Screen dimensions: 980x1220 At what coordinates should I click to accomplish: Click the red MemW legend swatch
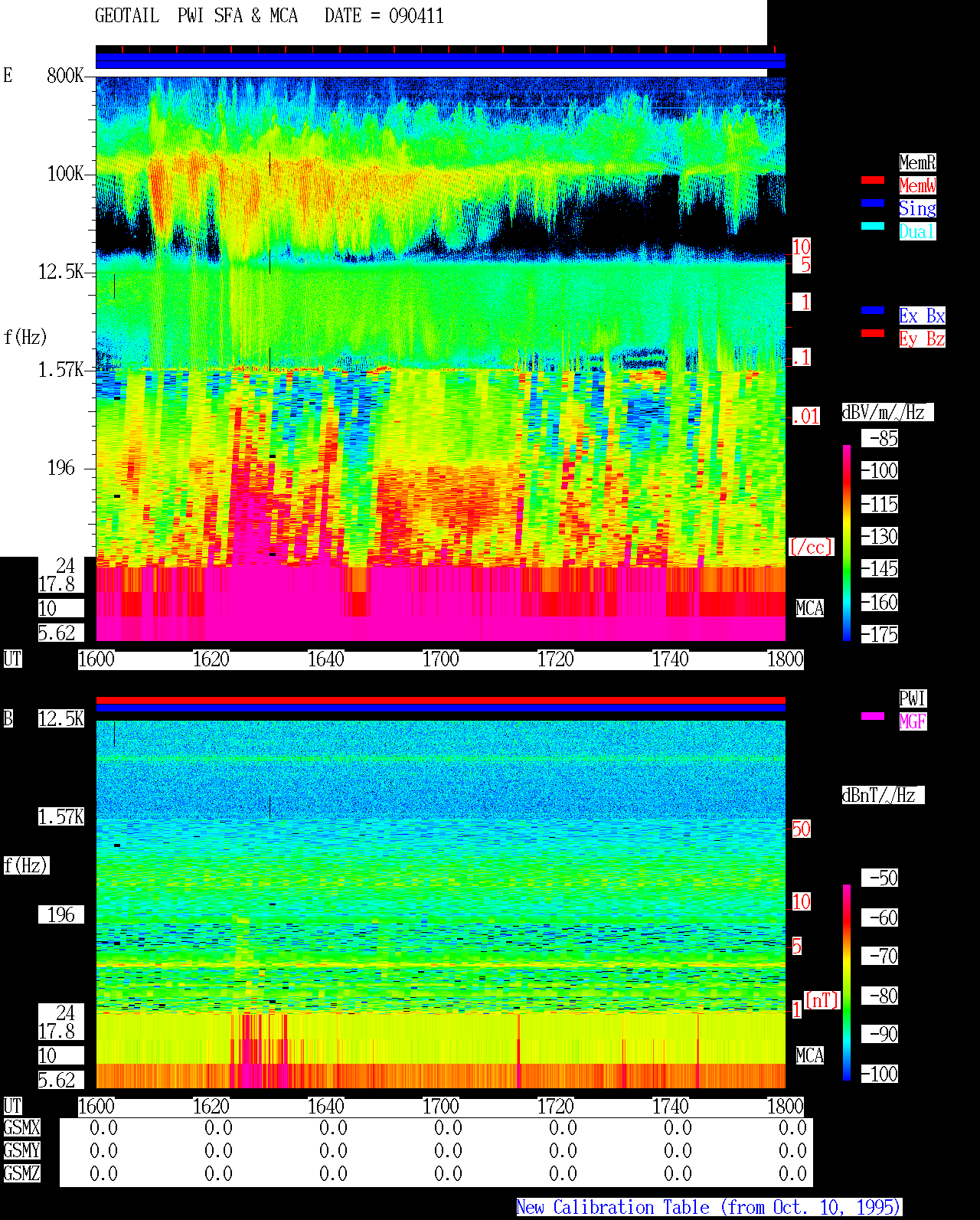[x=873, y=180]
